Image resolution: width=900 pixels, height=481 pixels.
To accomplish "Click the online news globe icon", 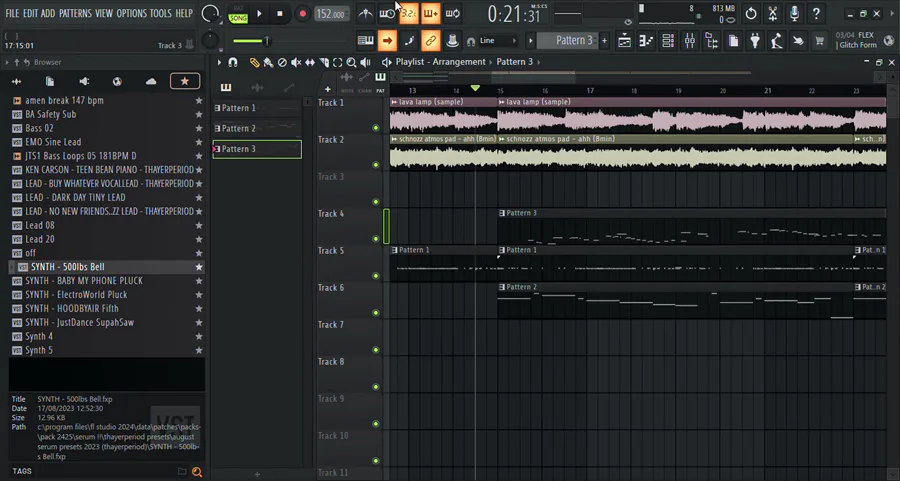I will pyautogui.click(x=889, y=41).
